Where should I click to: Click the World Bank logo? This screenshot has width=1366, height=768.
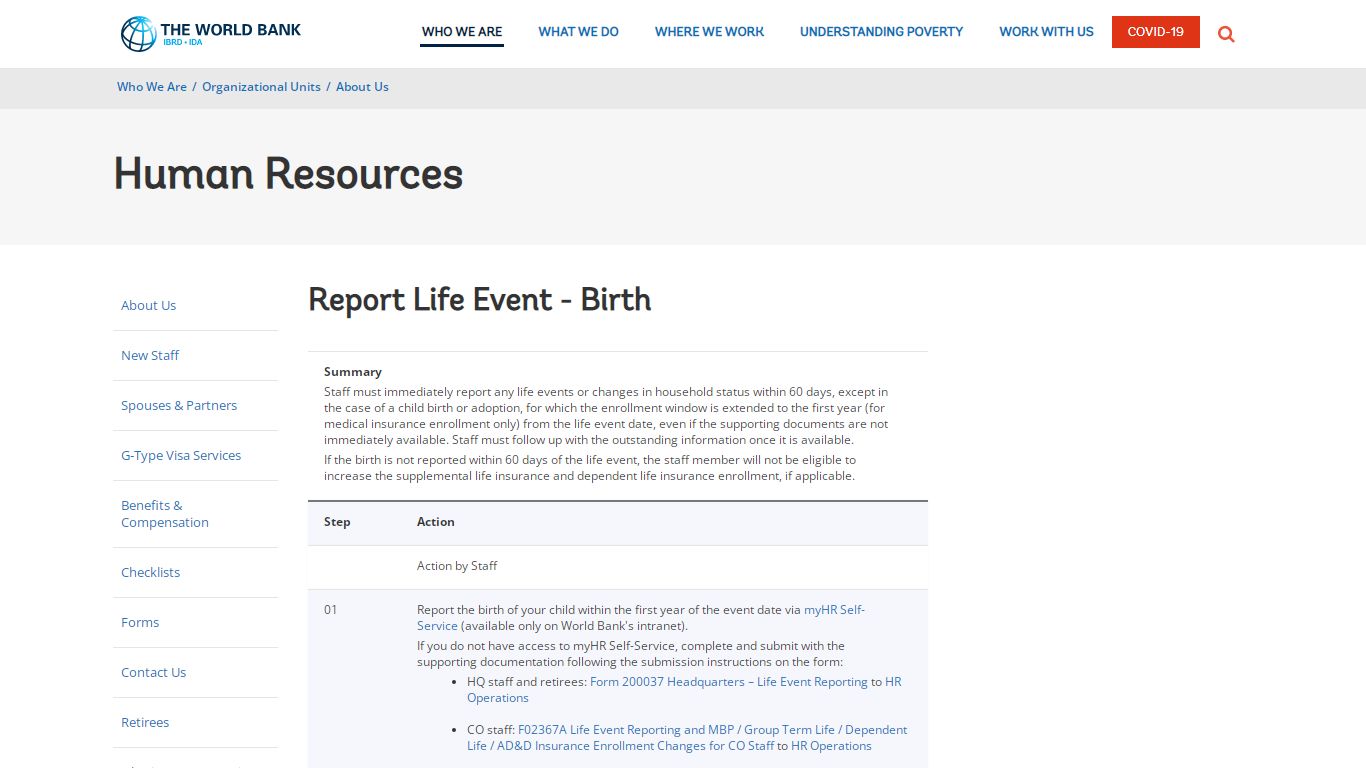tap(211, 33)
